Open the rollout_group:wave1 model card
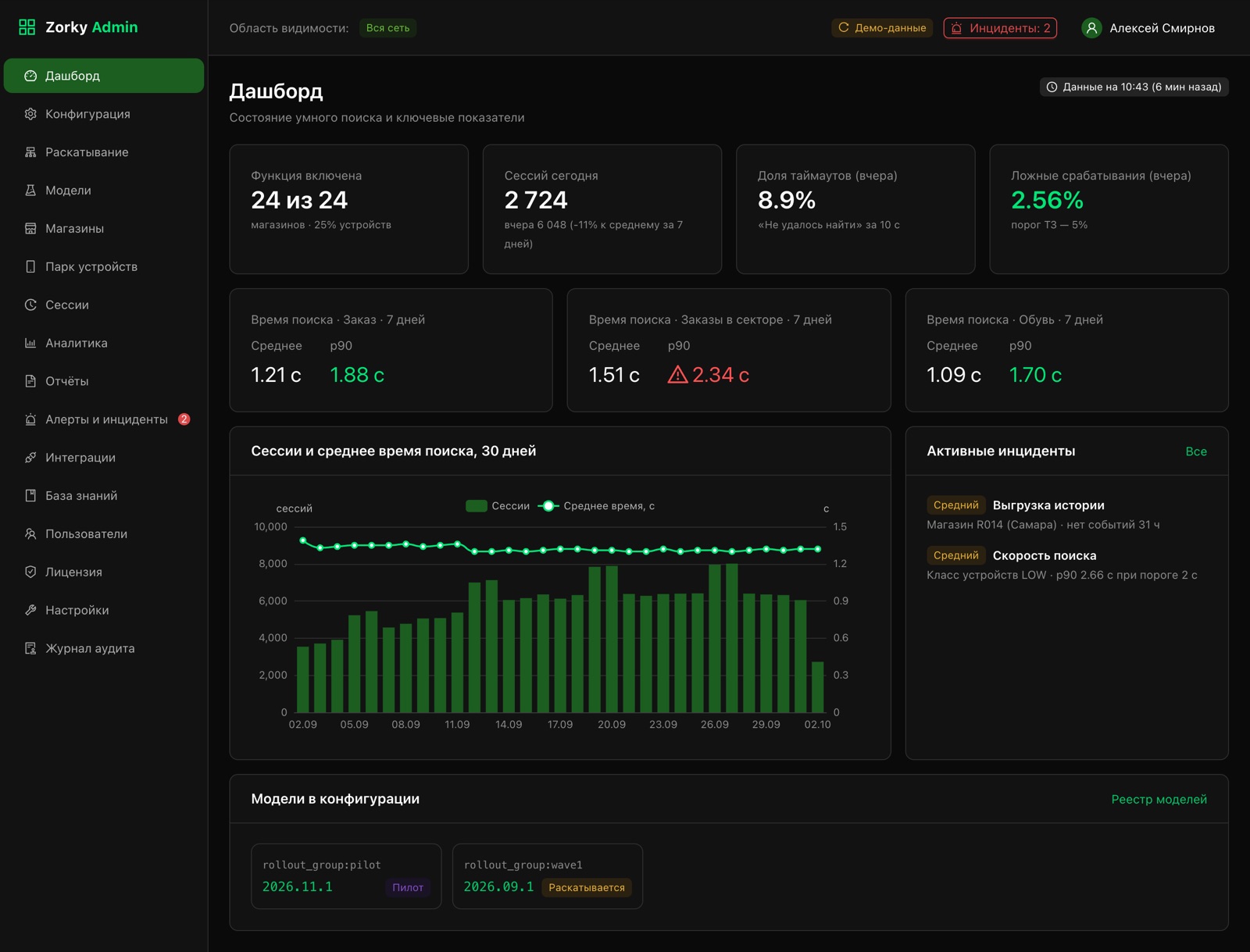Viewport: 1250px width, 952px height. click(548, 876)
